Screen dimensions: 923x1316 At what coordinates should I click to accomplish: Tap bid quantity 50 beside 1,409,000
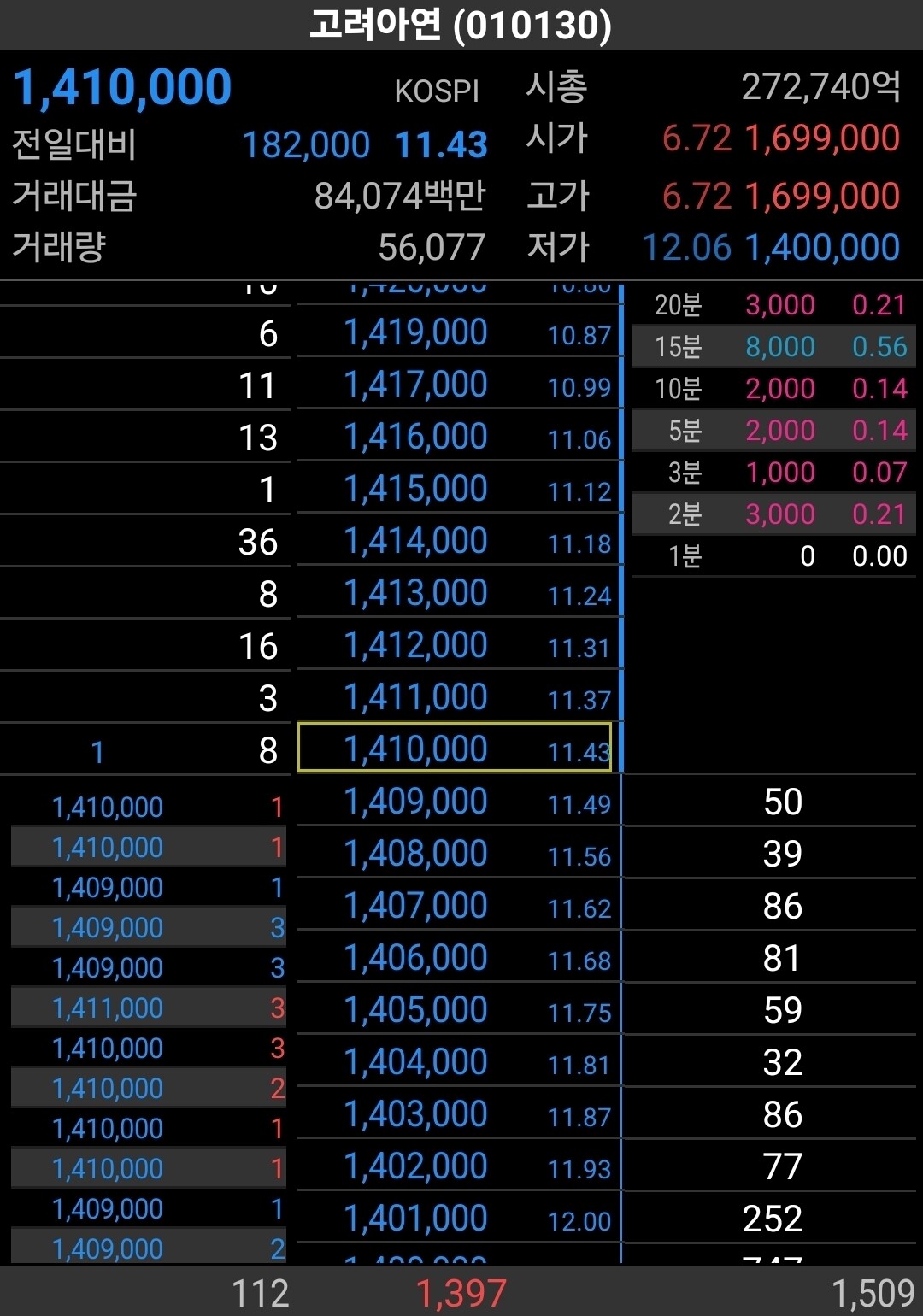(x=783, y=802)
